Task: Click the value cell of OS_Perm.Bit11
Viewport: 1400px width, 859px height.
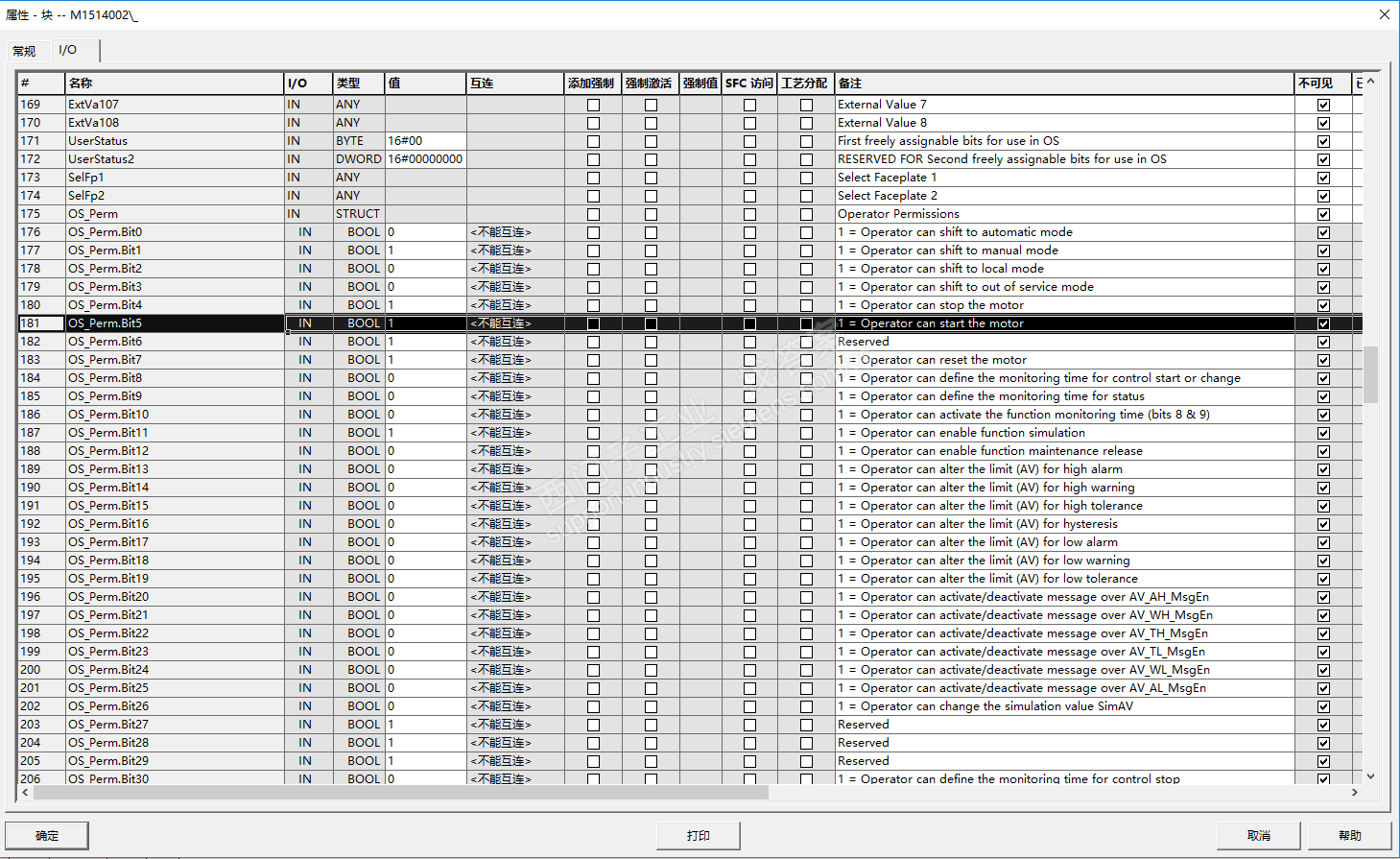Action: pos(425,433)
